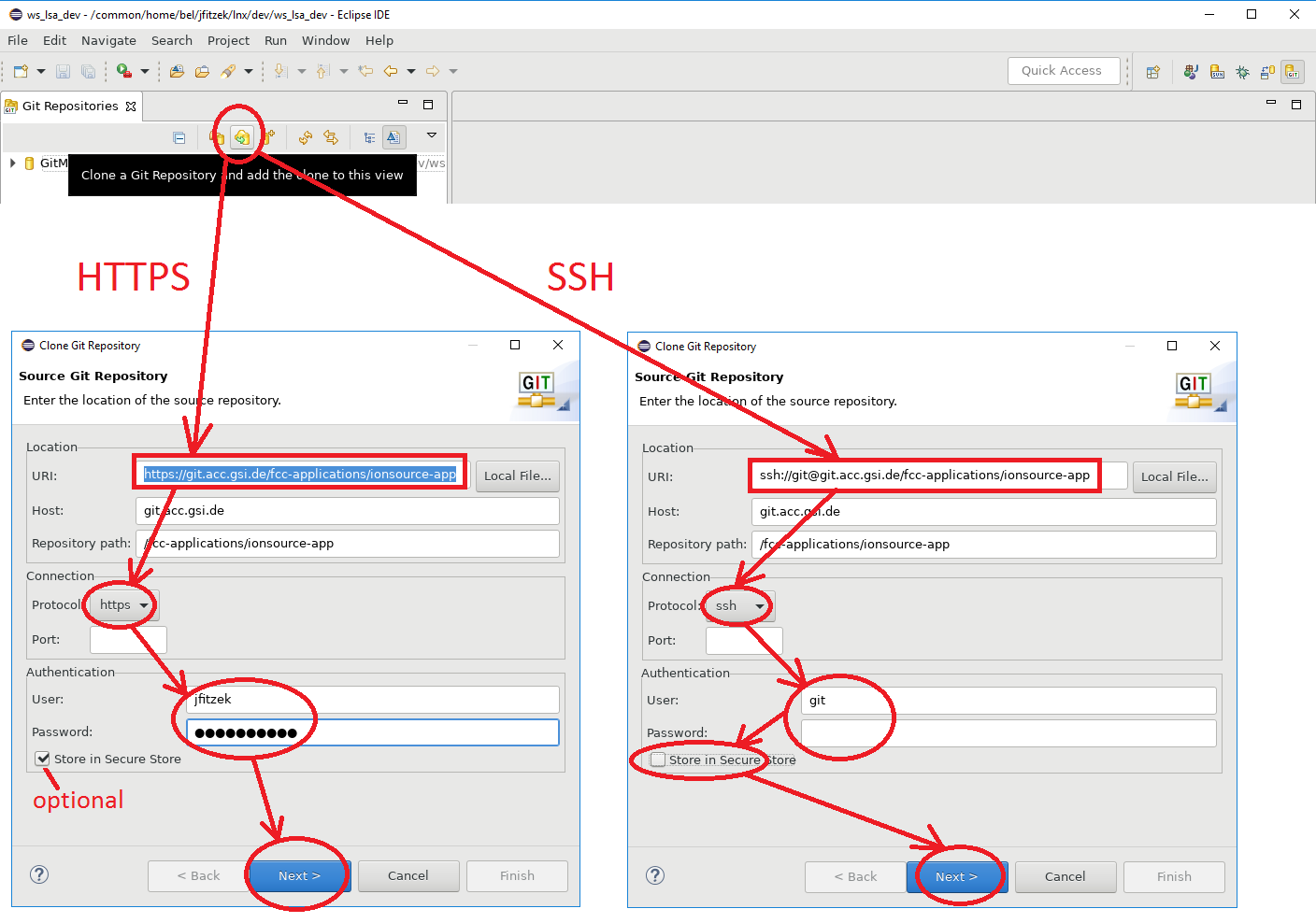Screen dimensions: 1316x923
Task: Check Store in Secure Store in ssh dialog
Action: point(658,760)
